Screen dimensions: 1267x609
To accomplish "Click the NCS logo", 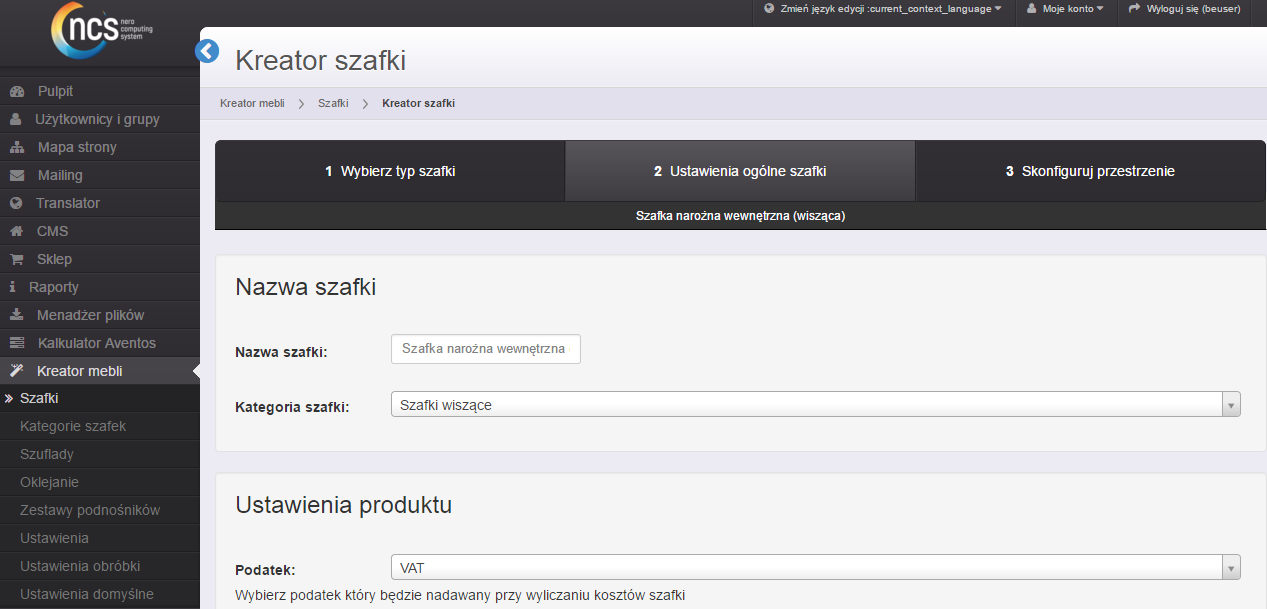I will (x=99, y=31).
